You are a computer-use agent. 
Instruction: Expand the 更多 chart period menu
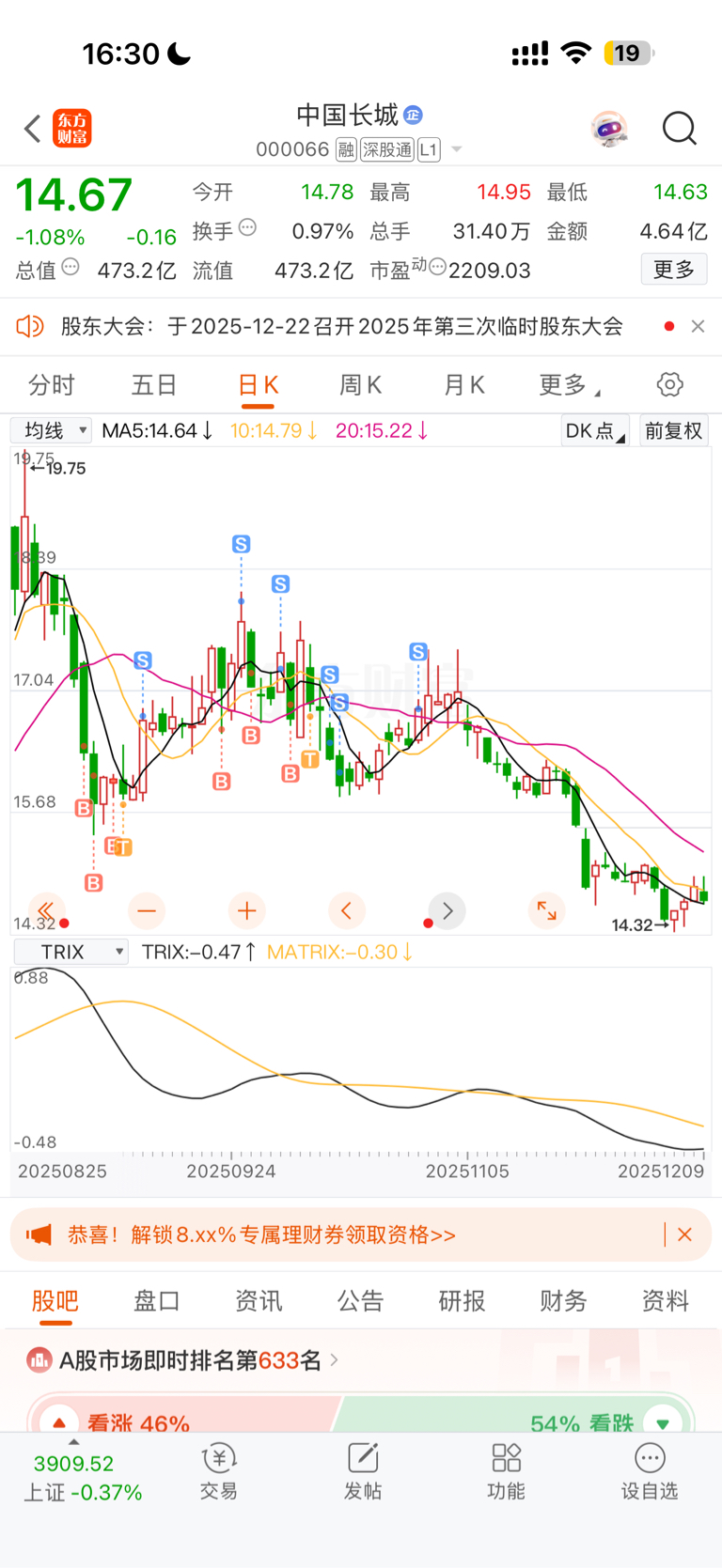tap(570, 385)
